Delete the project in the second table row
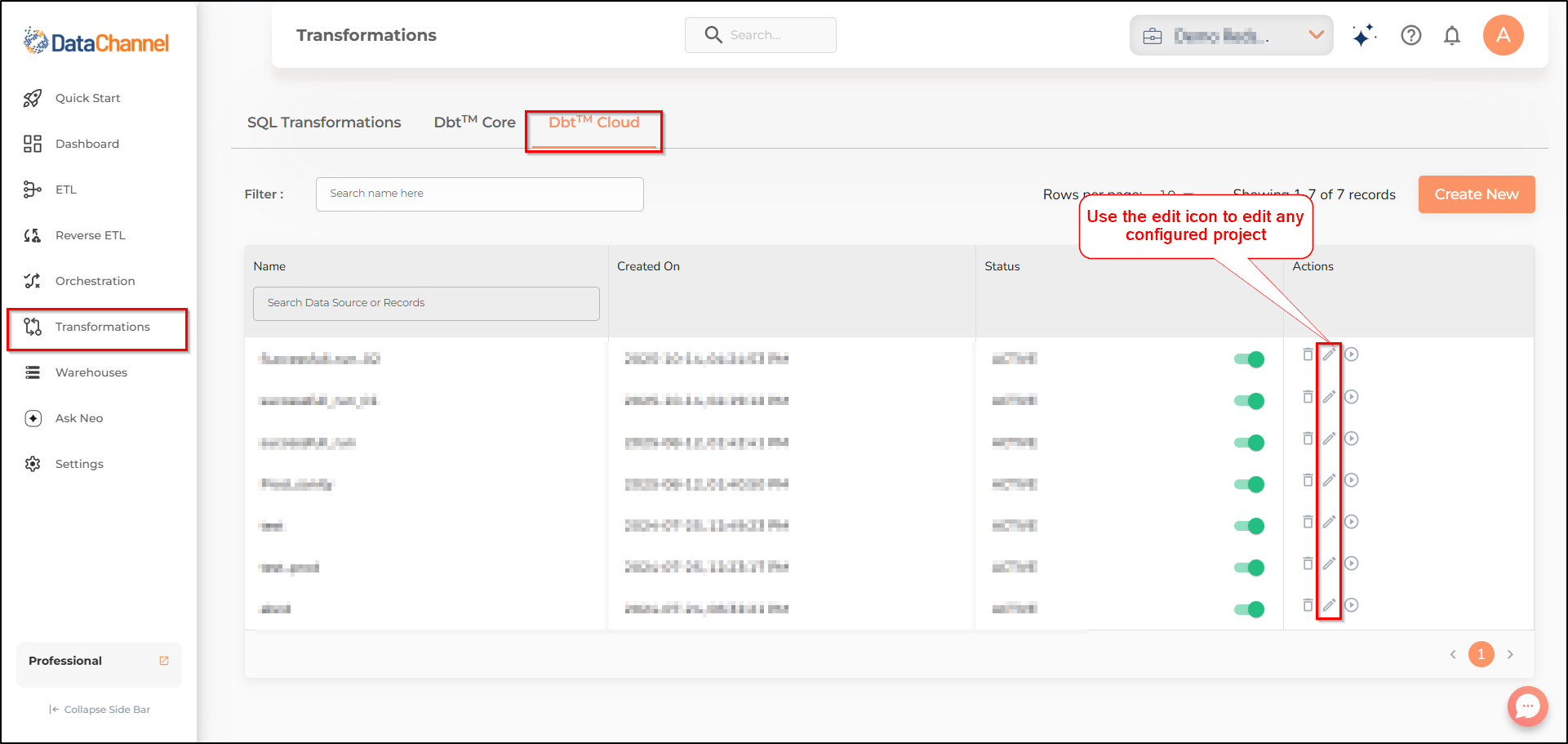1568x744 pixels. pyautogui.click(x=1308, y=397)
